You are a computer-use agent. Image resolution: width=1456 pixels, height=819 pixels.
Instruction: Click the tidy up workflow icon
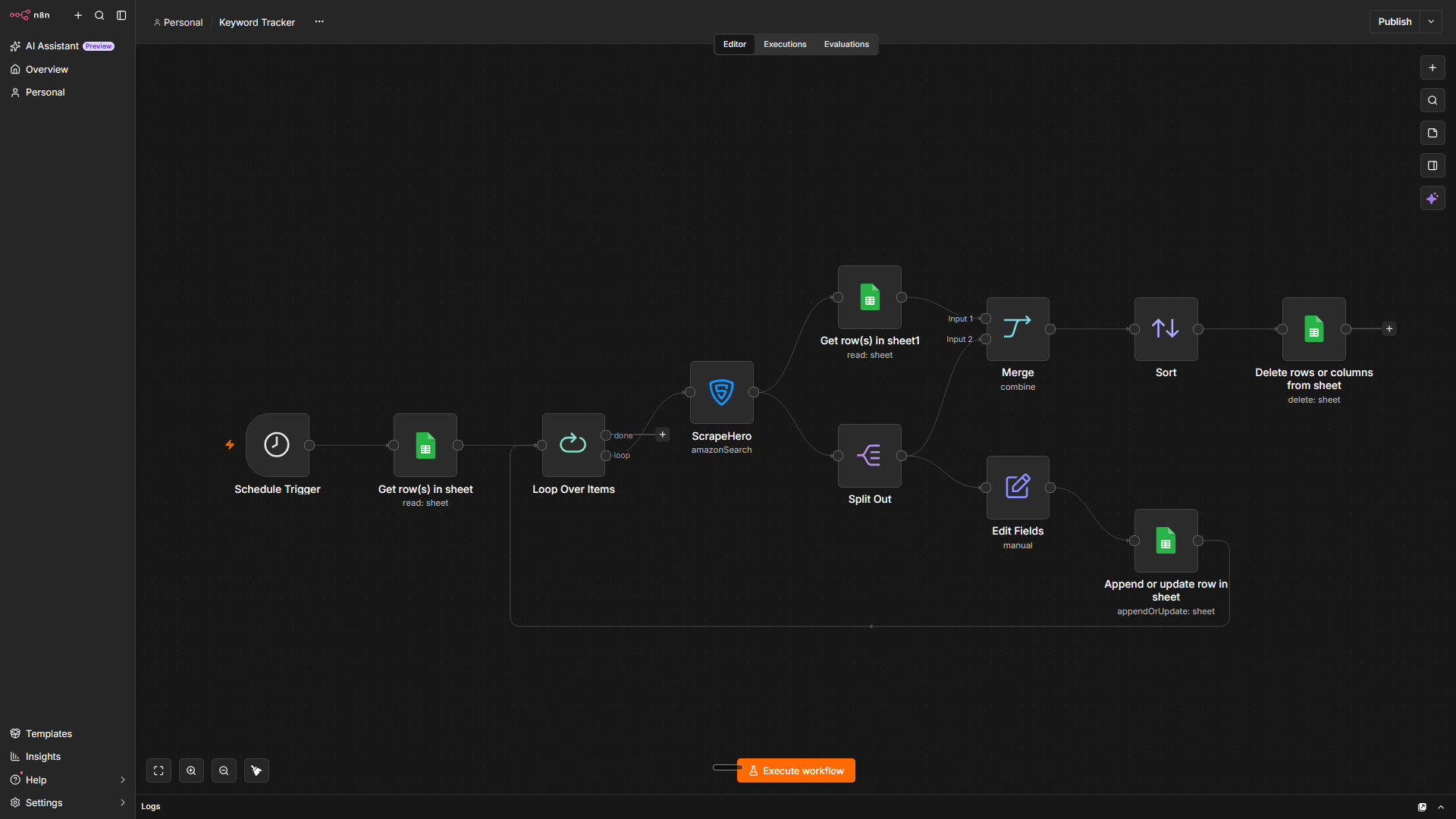click(256, 770)
